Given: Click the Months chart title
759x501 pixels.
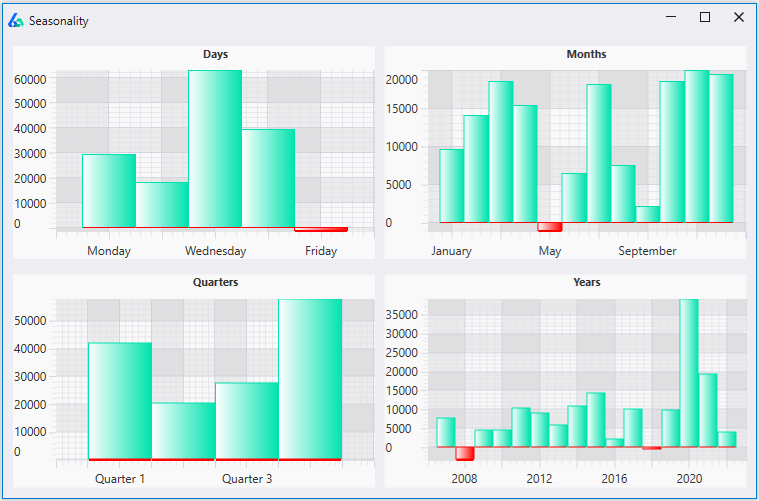Looking at the screenshot, I should coord(586,54).
